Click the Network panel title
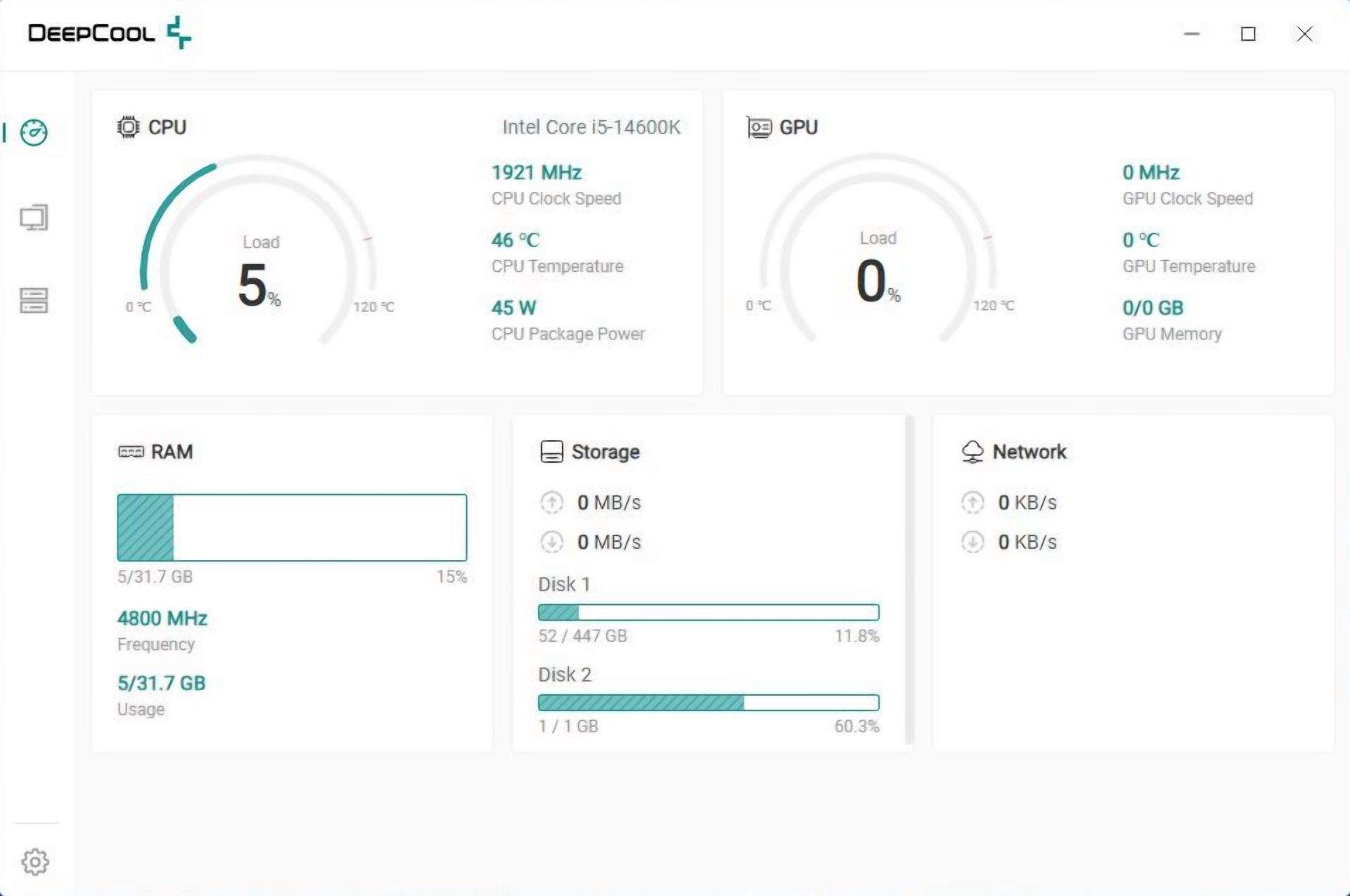 coord(1029,452)
